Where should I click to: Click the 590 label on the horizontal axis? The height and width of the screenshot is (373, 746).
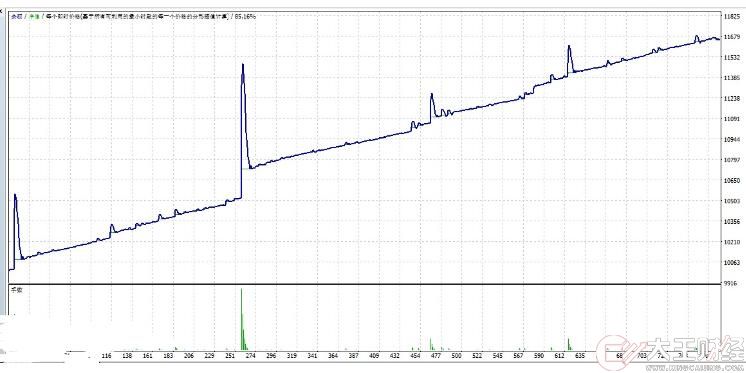(539, 356)
